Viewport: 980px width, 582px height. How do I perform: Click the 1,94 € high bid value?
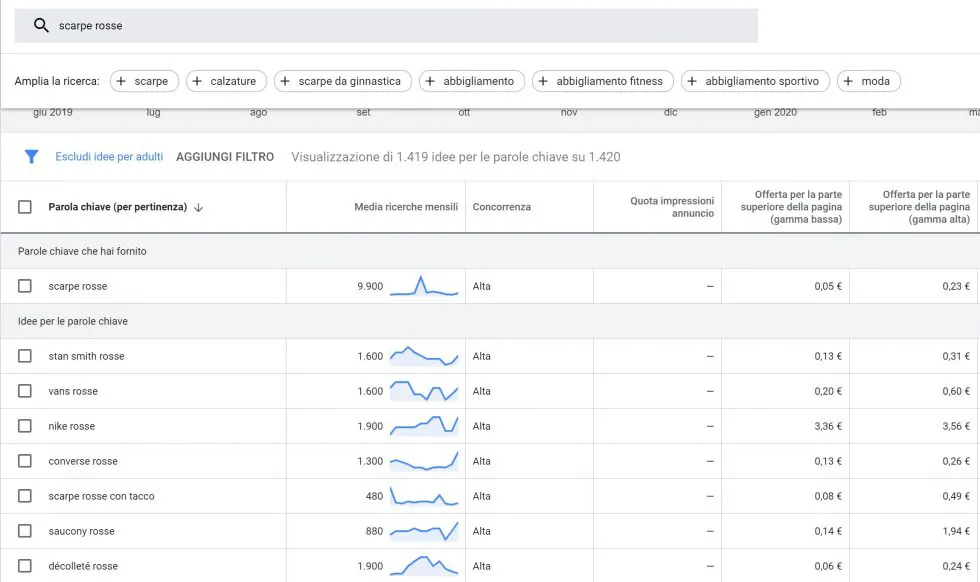coord(956,531)
